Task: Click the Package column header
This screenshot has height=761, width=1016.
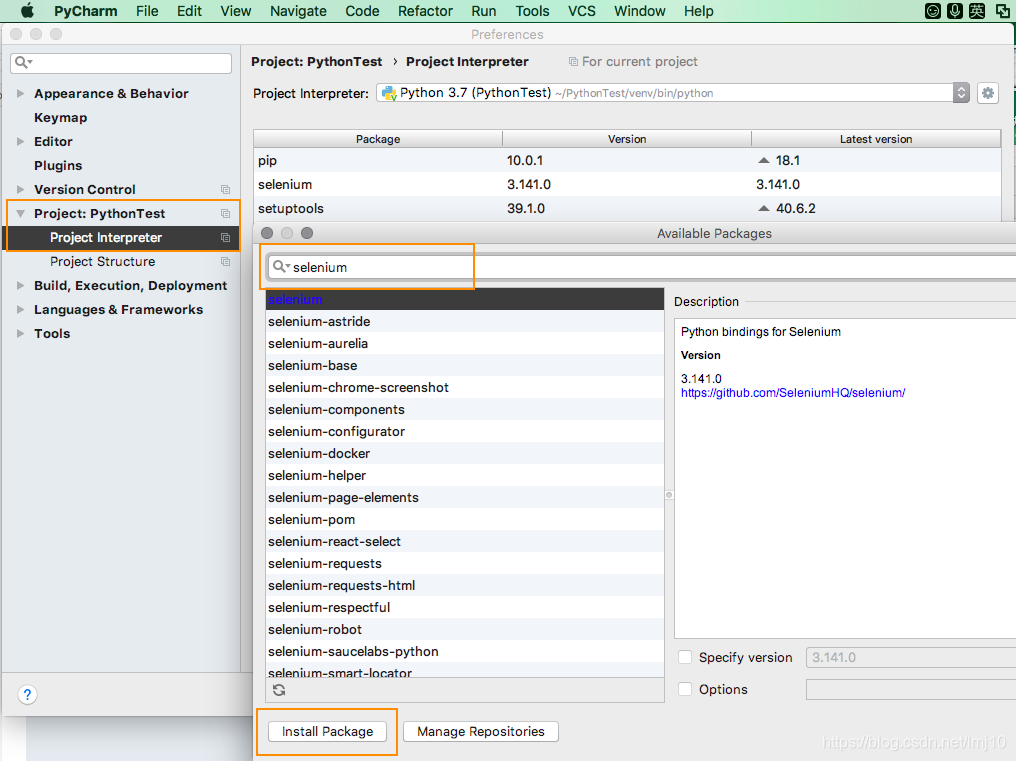Action: coord(378,139)
